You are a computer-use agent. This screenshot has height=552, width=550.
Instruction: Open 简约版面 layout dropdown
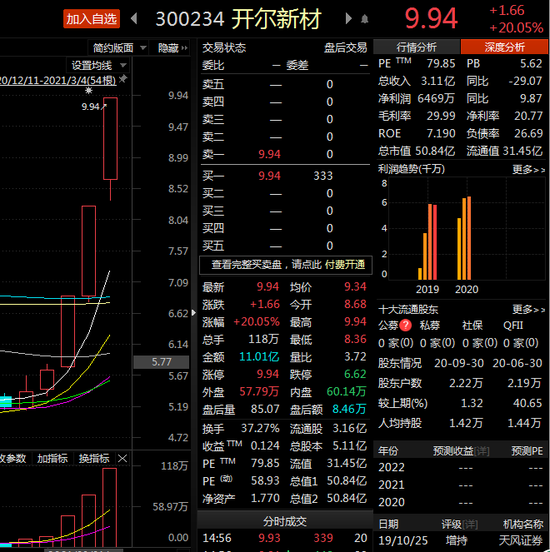pyautogui.click(x=119, y=48)
